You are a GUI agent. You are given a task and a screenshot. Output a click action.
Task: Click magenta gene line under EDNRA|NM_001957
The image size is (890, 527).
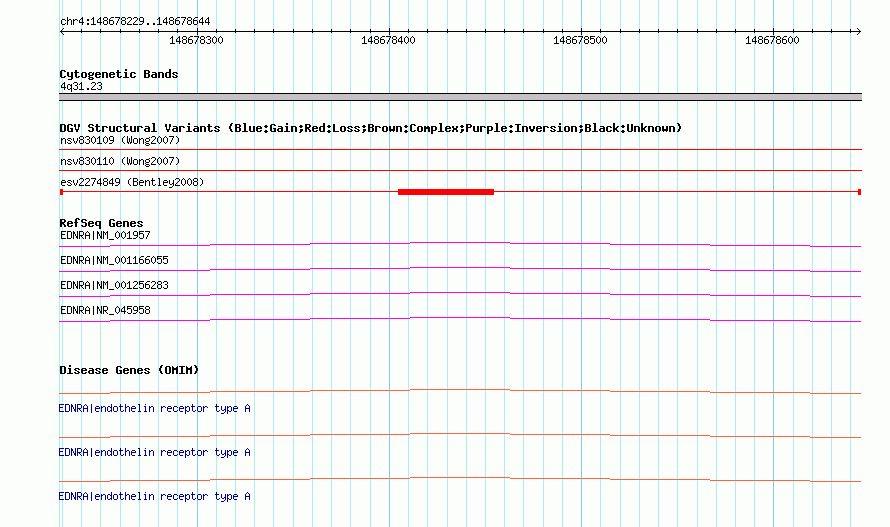click(x=460, y=243)
